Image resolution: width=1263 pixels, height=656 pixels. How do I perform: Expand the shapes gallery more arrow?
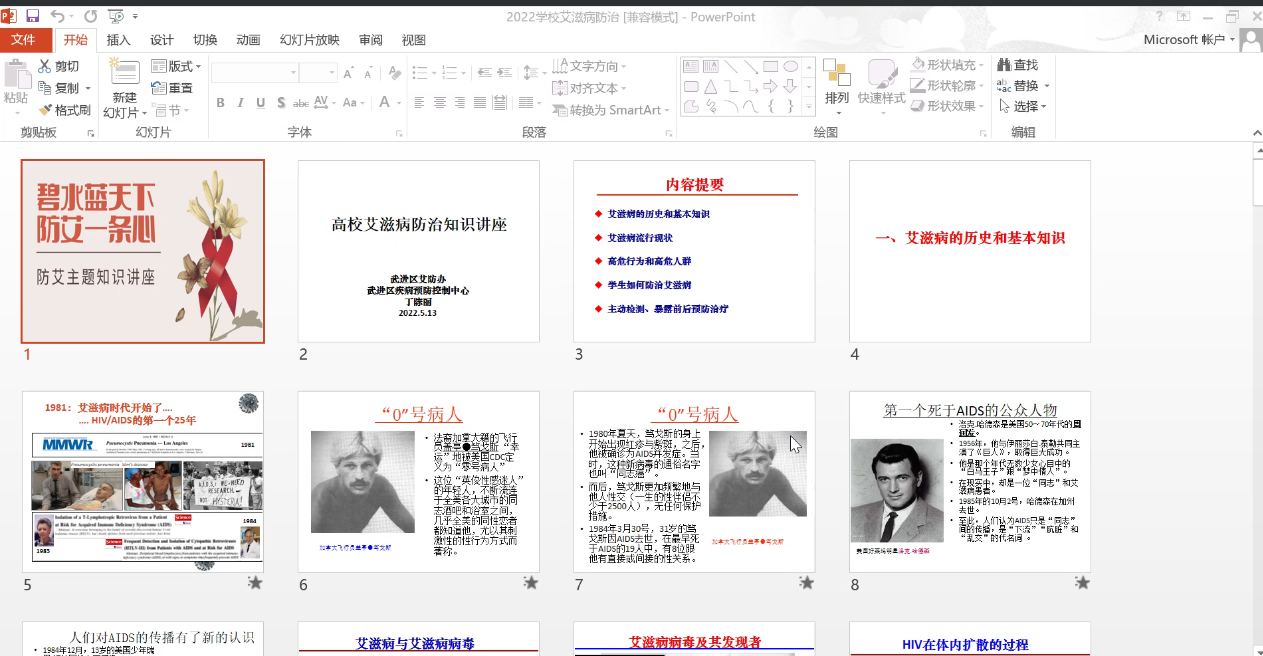pos(807,106)
